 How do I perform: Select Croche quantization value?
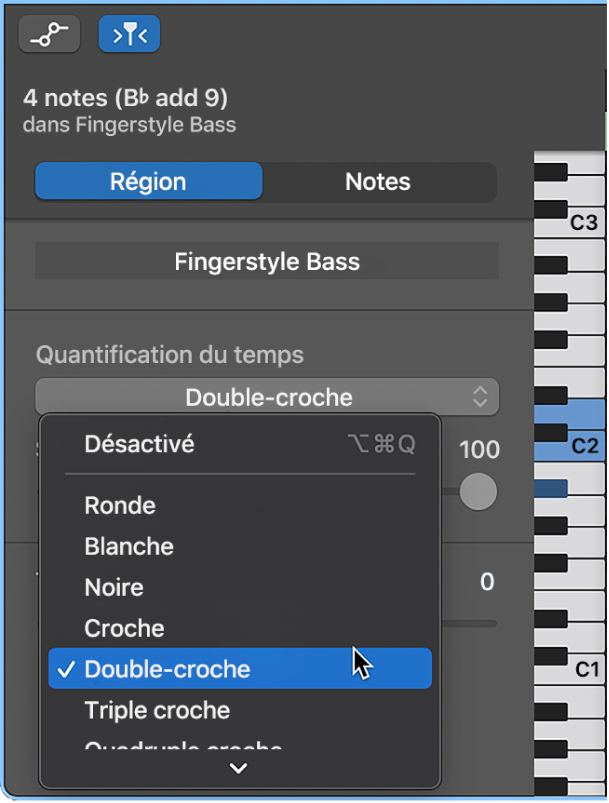pos(122,628)
